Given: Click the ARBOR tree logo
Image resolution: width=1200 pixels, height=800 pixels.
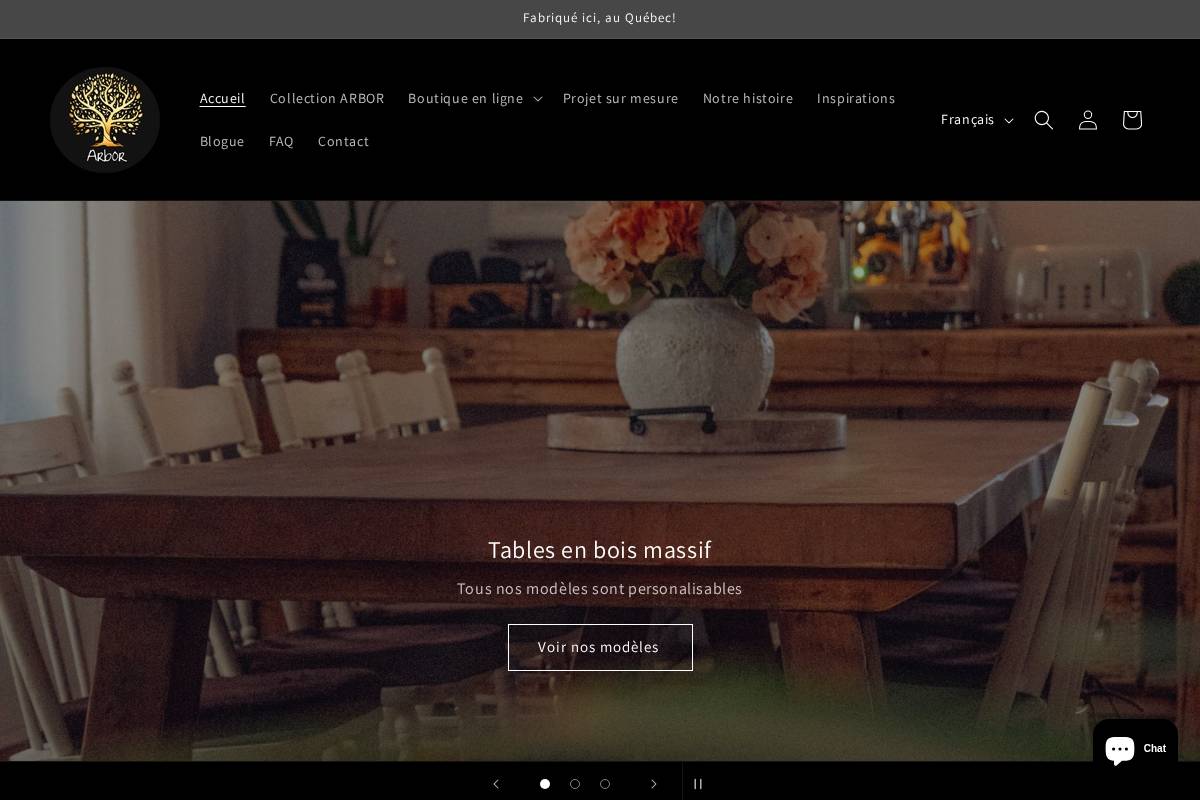Looking at the screenshot, I should click(x=105, y=119).
